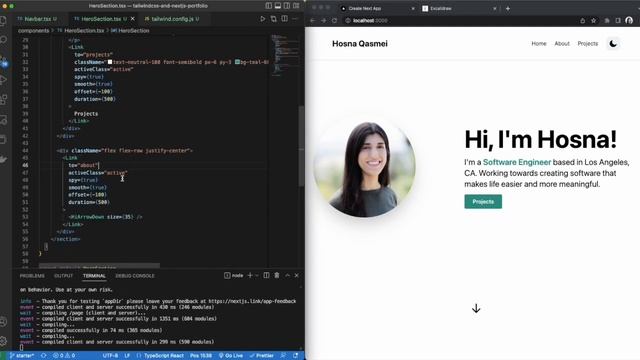Run the file using the editor play icon
The image size is (640, 360).
(262, 19)
